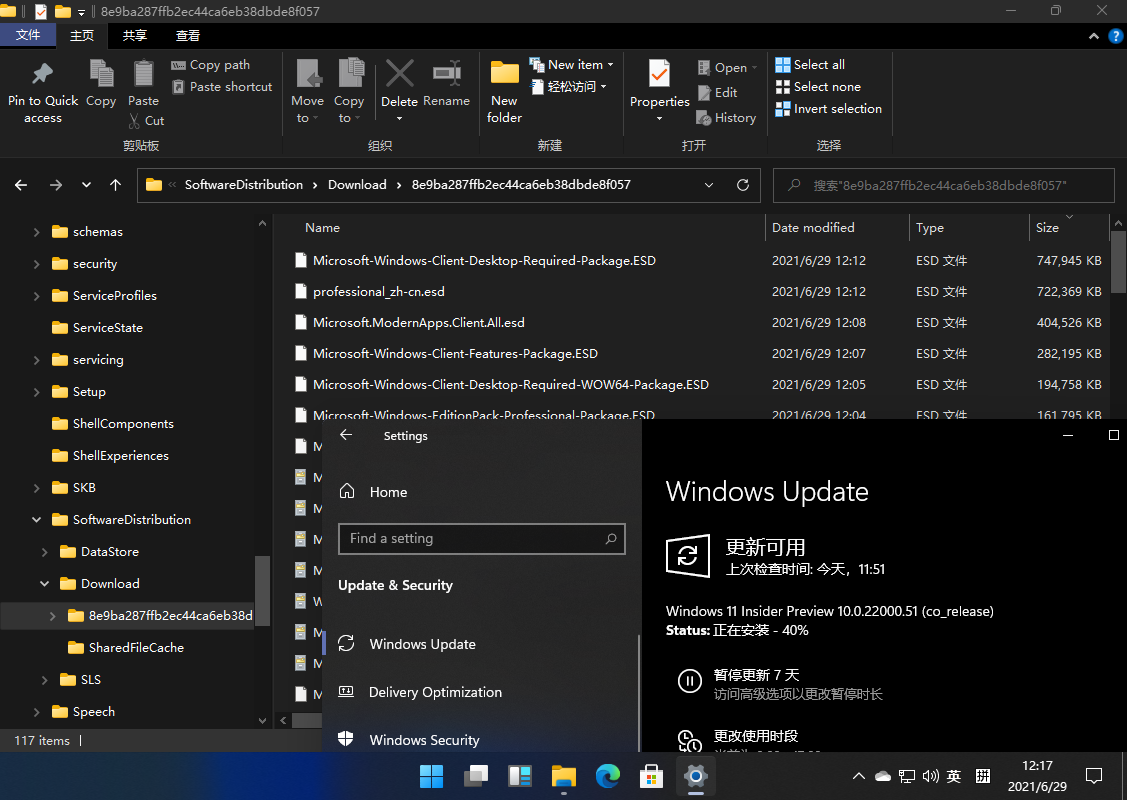Click SoftwareDistribution in address bar

click(244, 185)
